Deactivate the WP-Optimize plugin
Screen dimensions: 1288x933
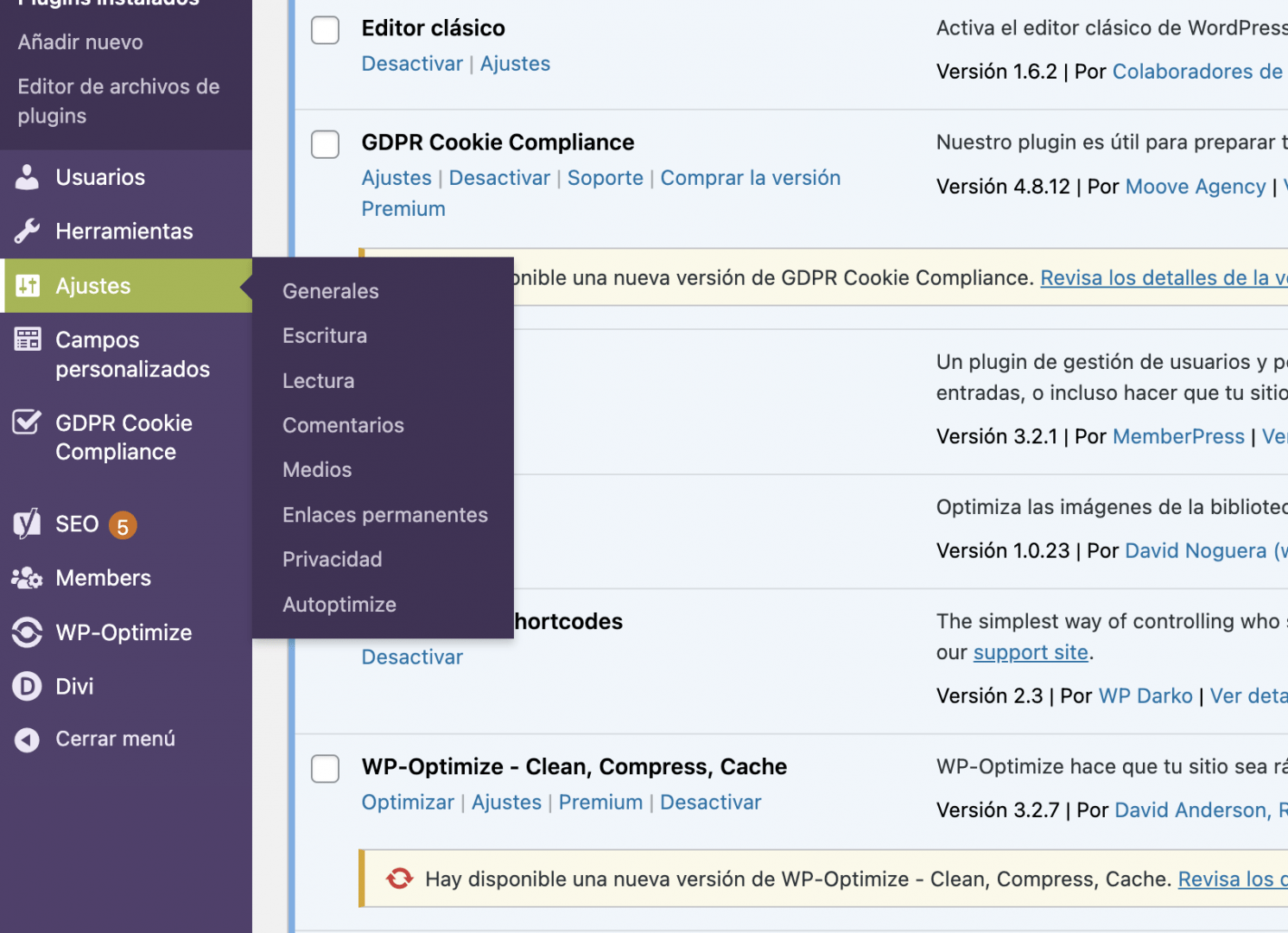pyautogui.click(x=711, y=803)
